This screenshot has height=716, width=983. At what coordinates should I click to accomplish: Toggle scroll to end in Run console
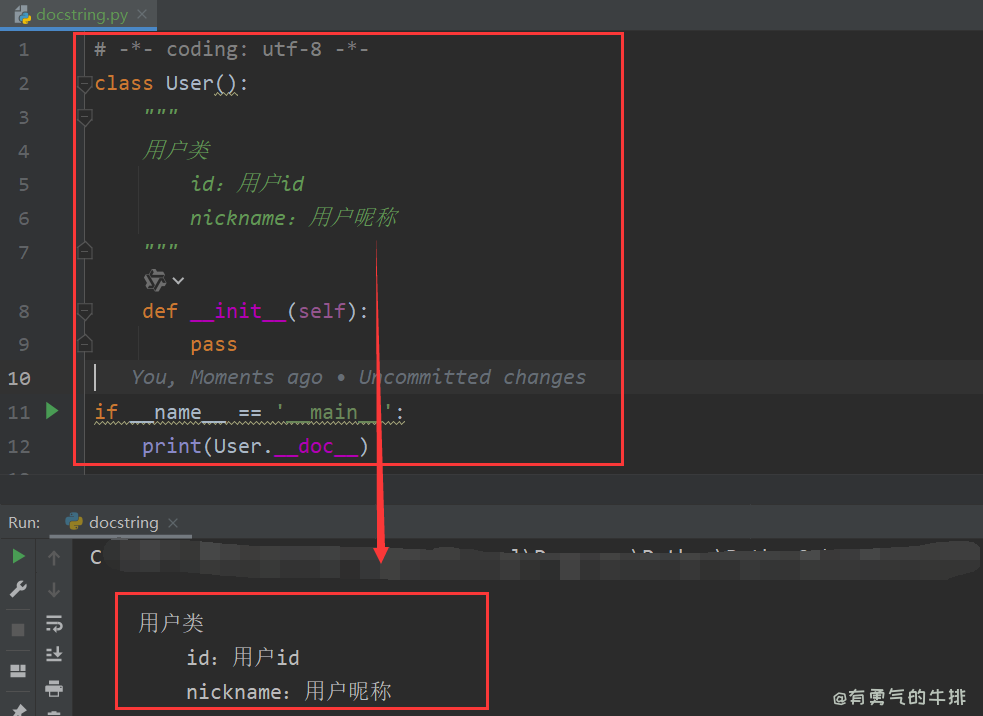[54, 655]
